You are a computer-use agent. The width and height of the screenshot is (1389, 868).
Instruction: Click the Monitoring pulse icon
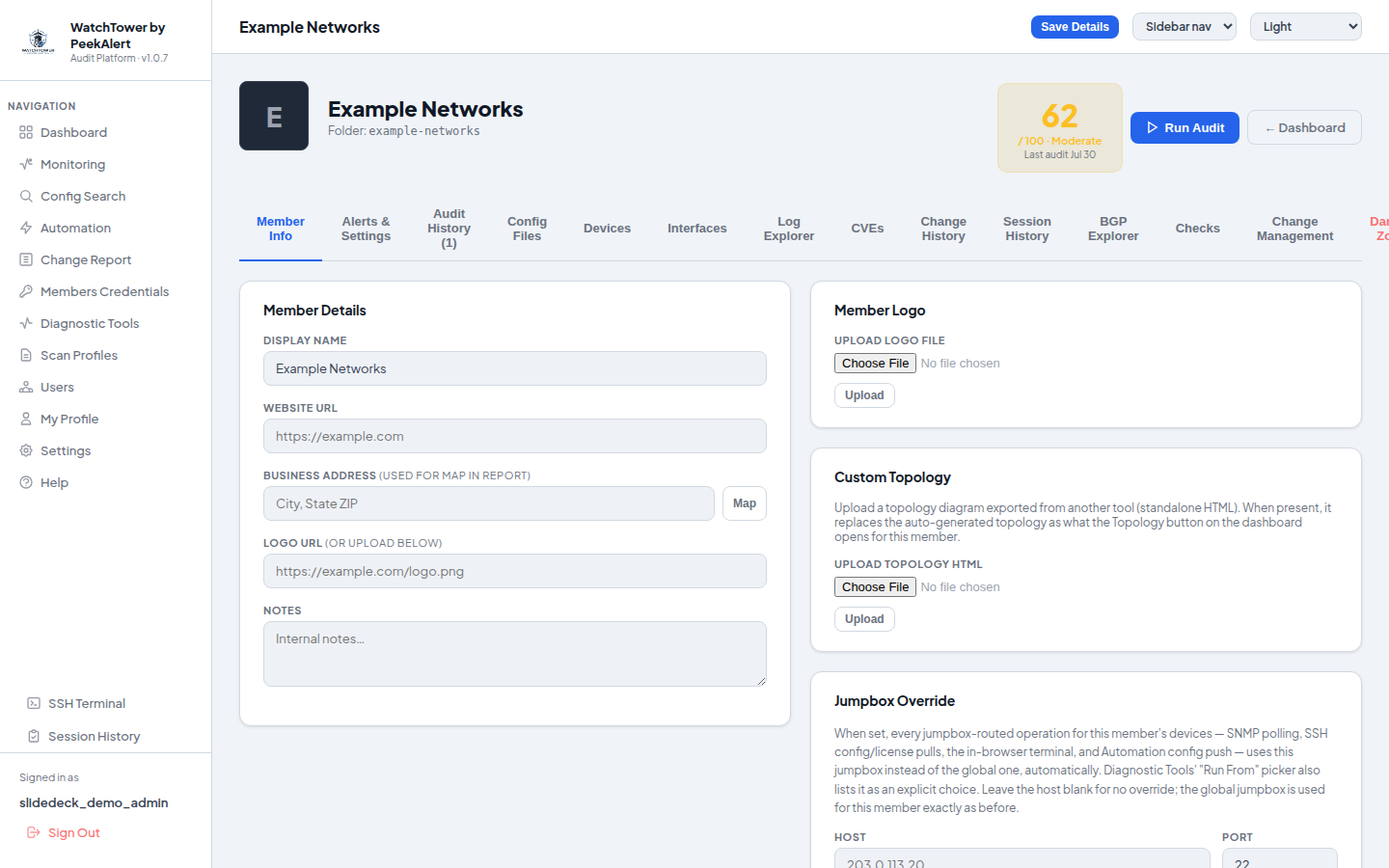pyautogui.click(x=26, y=164)
